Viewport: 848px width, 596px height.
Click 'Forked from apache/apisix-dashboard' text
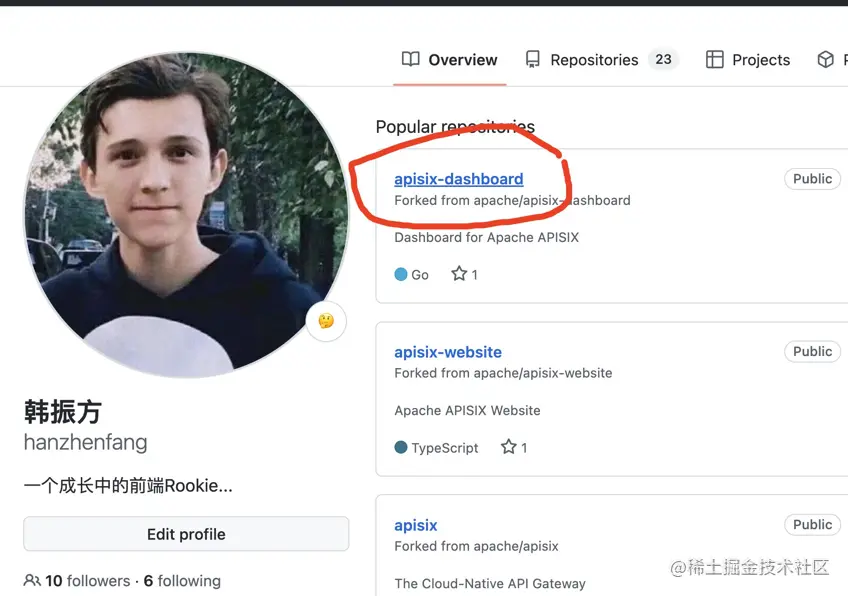tap(512, 201)
